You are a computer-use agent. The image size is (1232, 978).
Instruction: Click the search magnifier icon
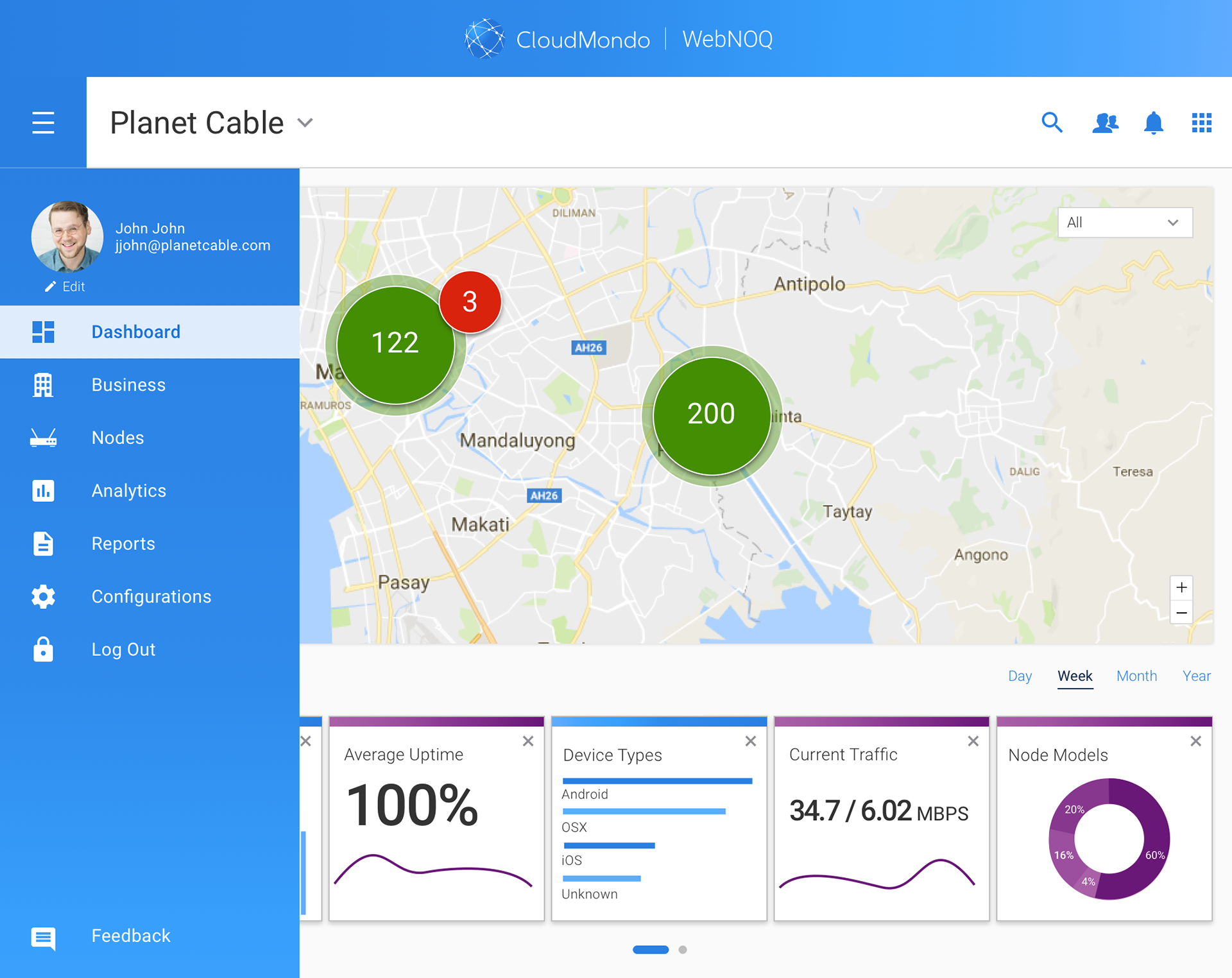pos(1052,122)
